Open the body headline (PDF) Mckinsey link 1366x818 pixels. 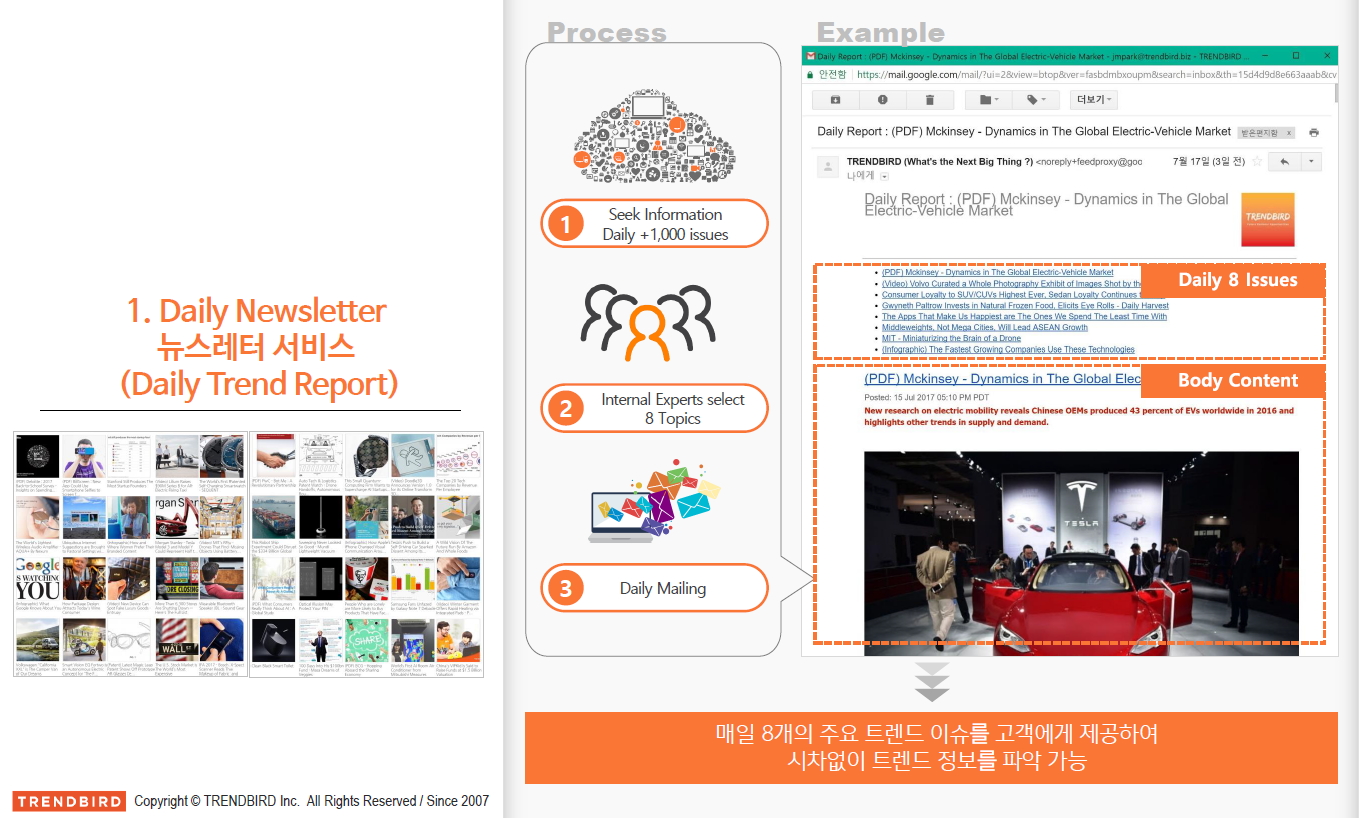(1002, 379)
